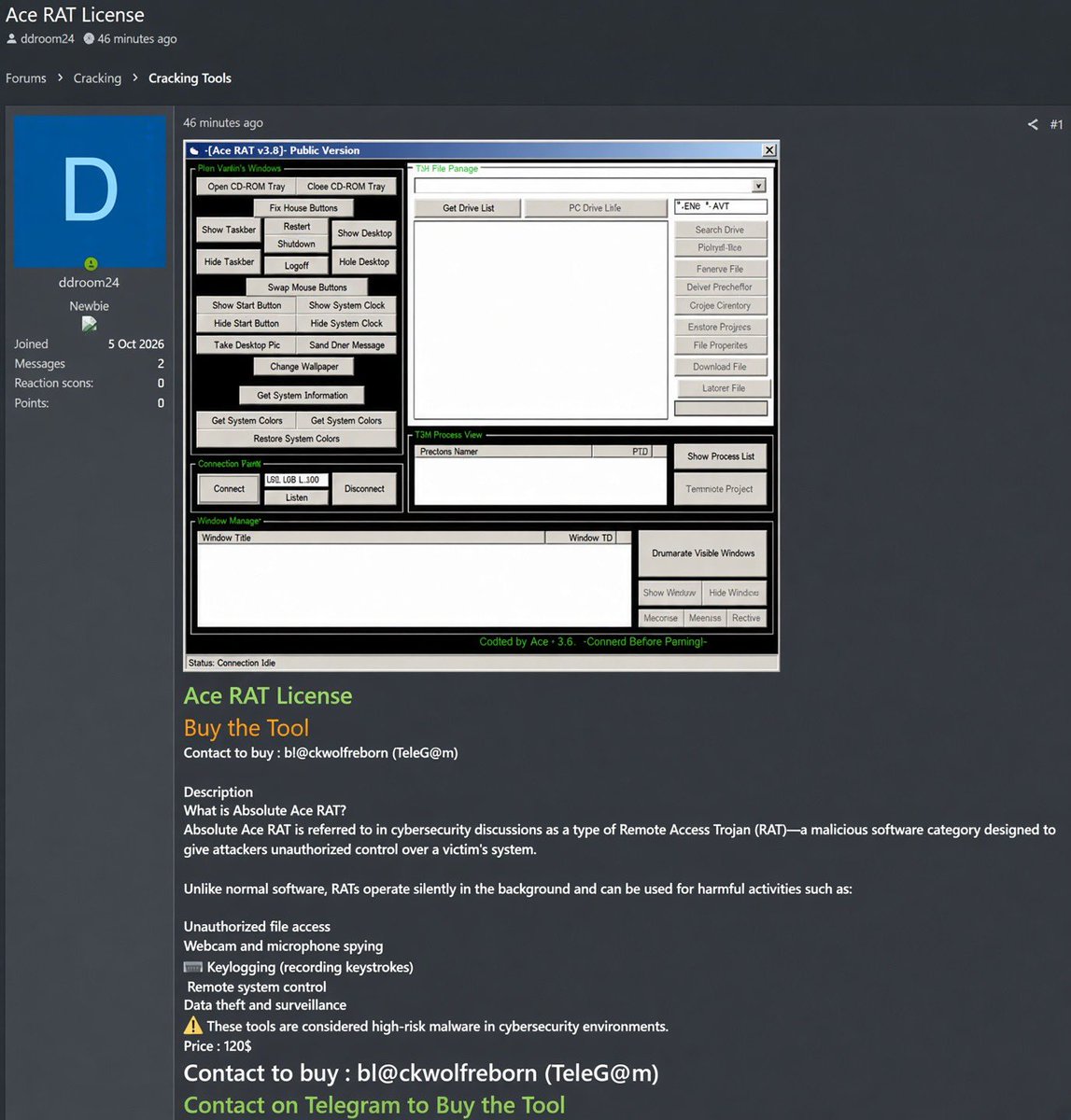The width and height of the screenshot is (1071, 1120).
Task: Click the Show Winduw button
Action: (669, 593)
